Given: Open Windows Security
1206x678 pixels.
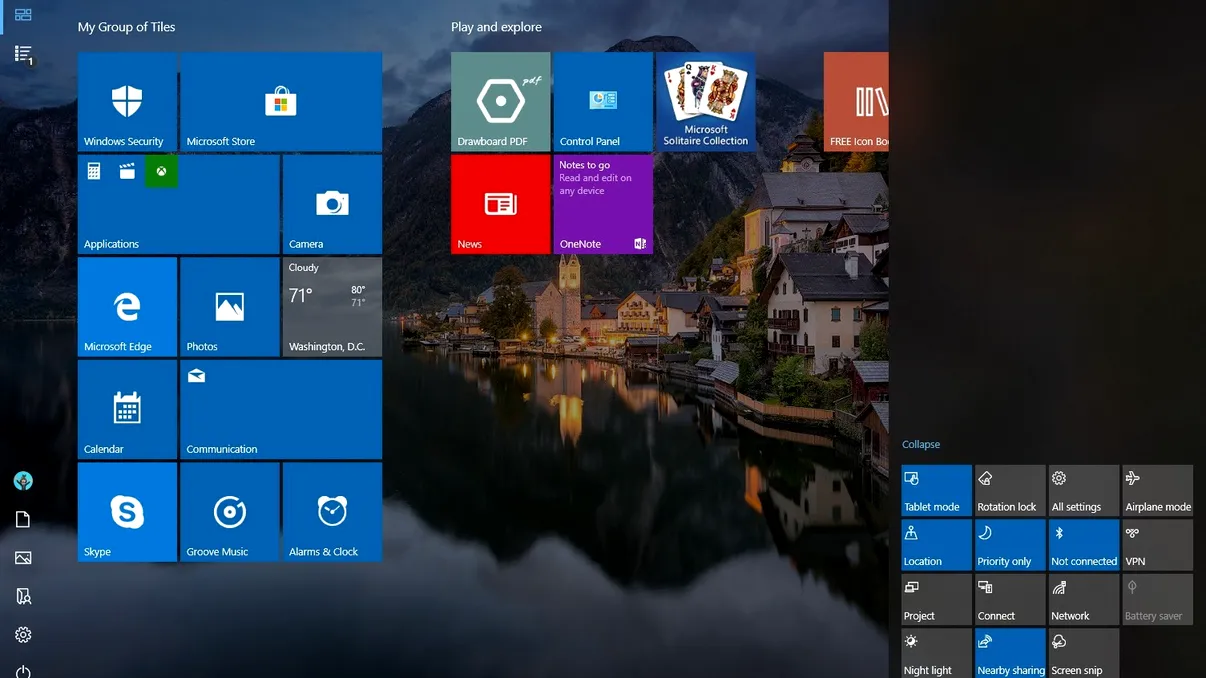Looking at the screenshot, I should click(x=127, y=100).
